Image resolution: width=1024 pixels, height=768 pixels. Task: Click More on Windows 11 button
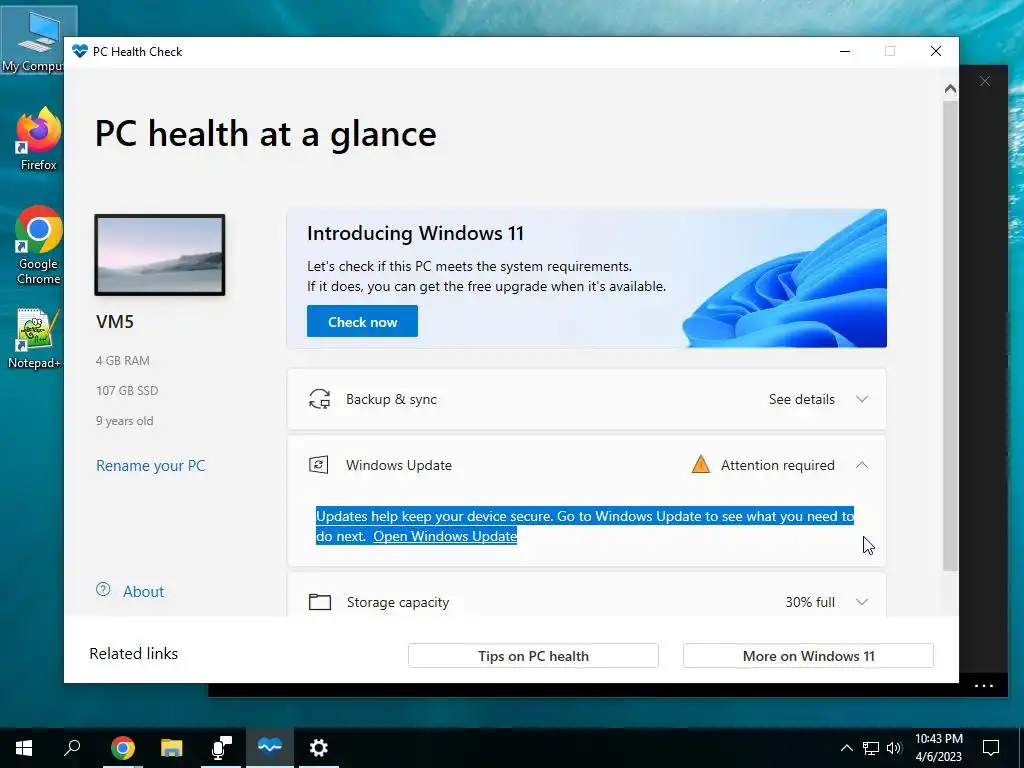point(808,656)
